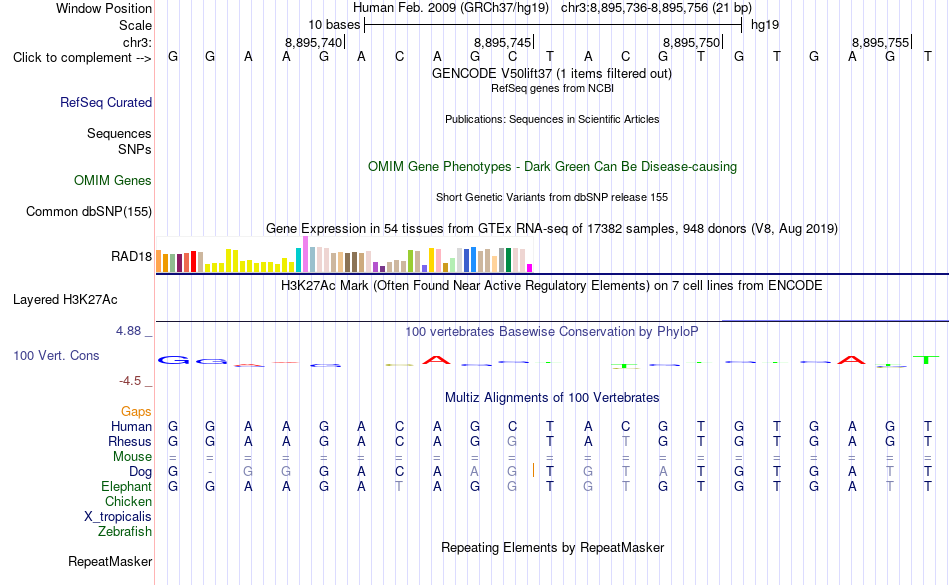Select the Window Position label
This screenshot has width=950, height=585.
tap(104, 8)
